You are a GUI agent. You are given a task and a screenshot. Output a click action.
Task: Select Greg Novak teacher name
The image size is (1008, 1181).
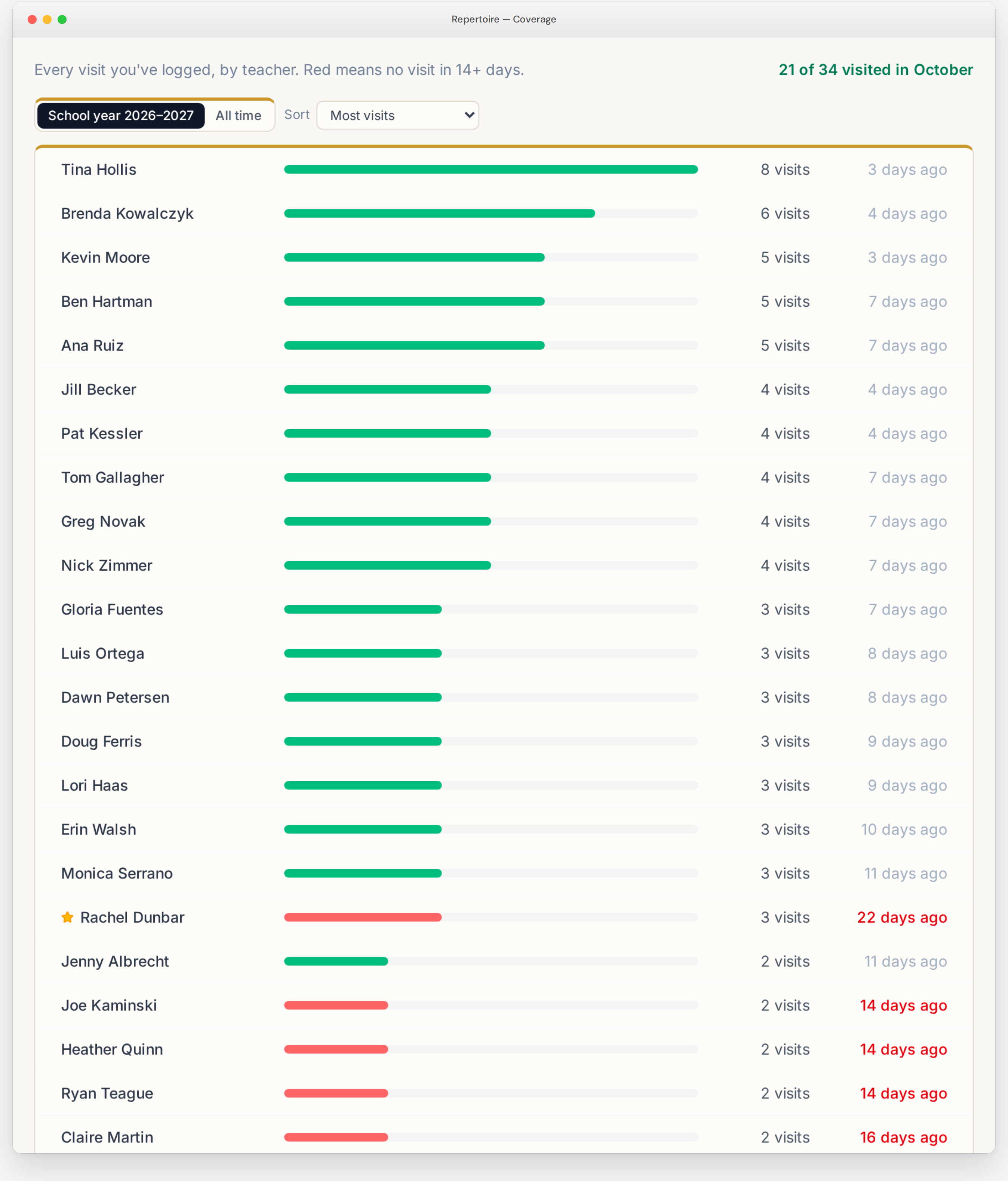pyautogui.click(x=103, y=522)
